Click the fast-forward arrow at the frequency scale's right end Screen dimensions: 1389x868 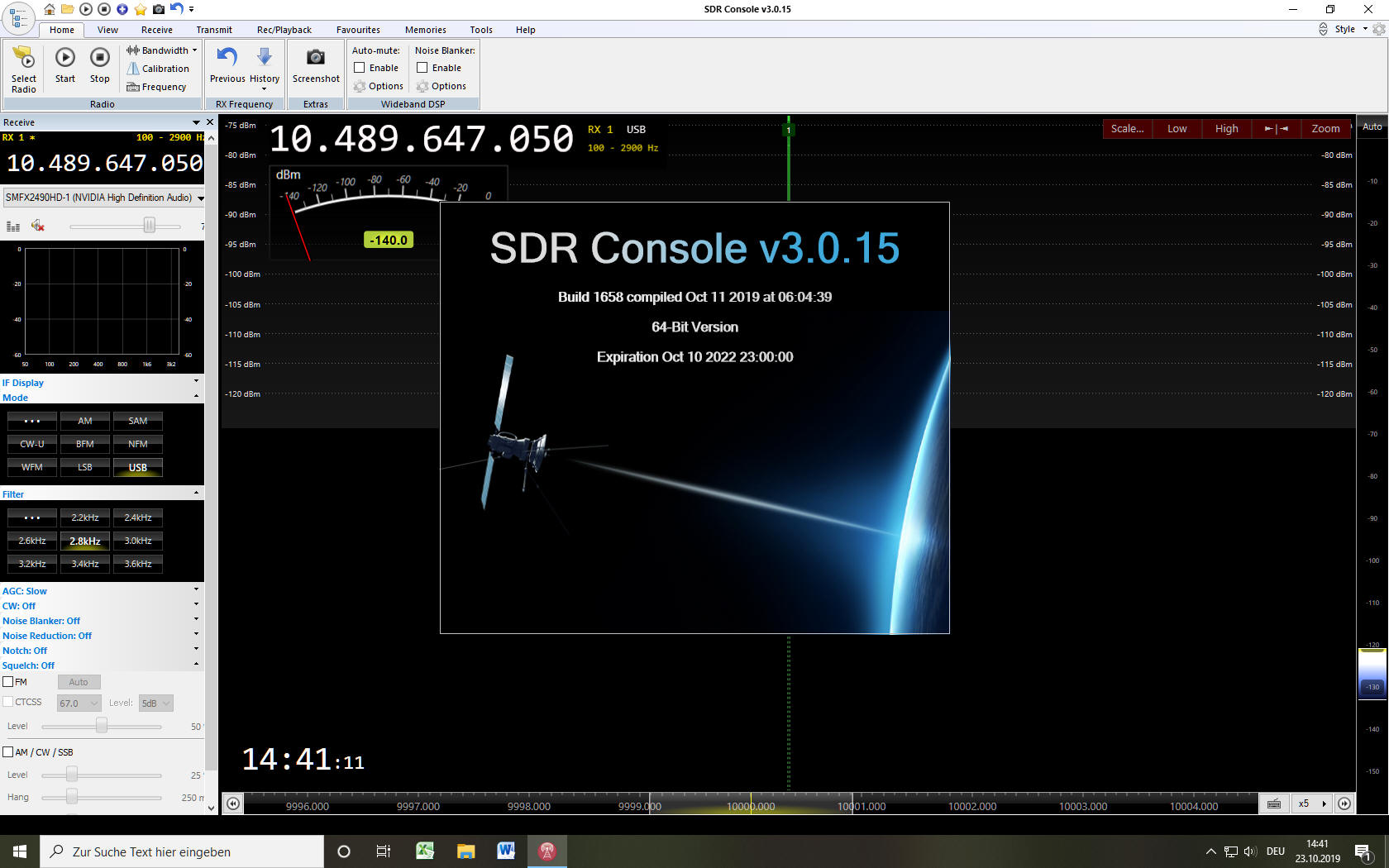click(1345, 804)
